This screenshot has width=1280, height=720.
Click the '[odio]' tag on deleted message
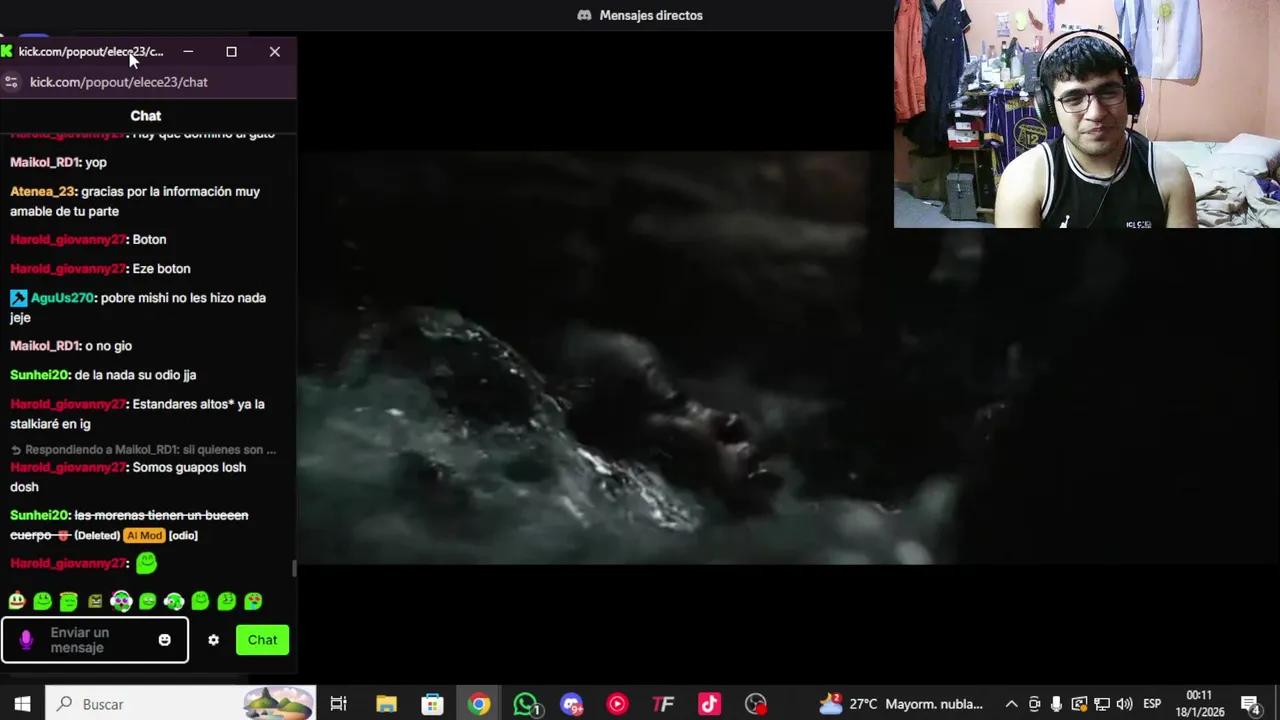(x=183, y=536)
